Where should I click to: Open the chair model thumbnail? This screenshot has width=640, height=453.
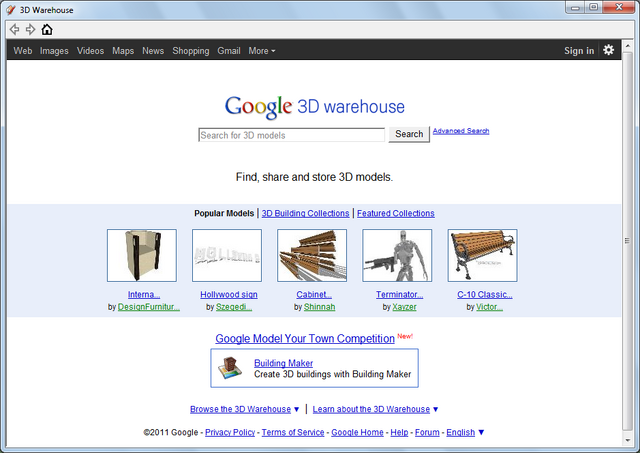click(142, 255)
